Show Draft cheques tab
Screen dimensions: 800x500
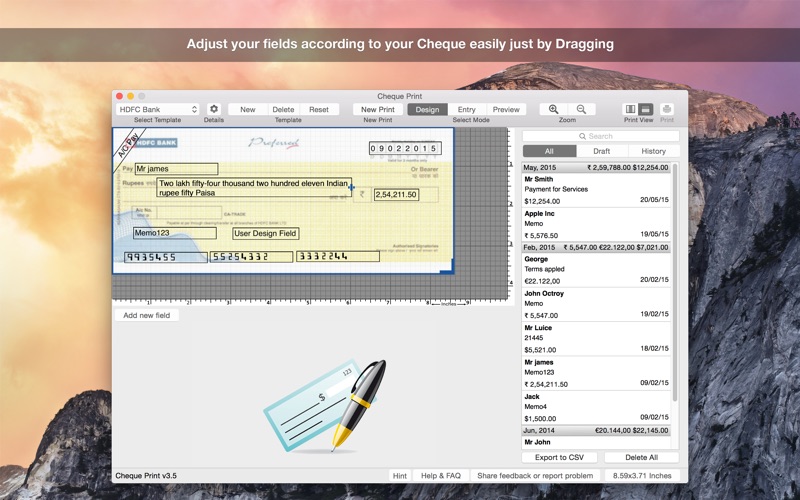(602, 151)
